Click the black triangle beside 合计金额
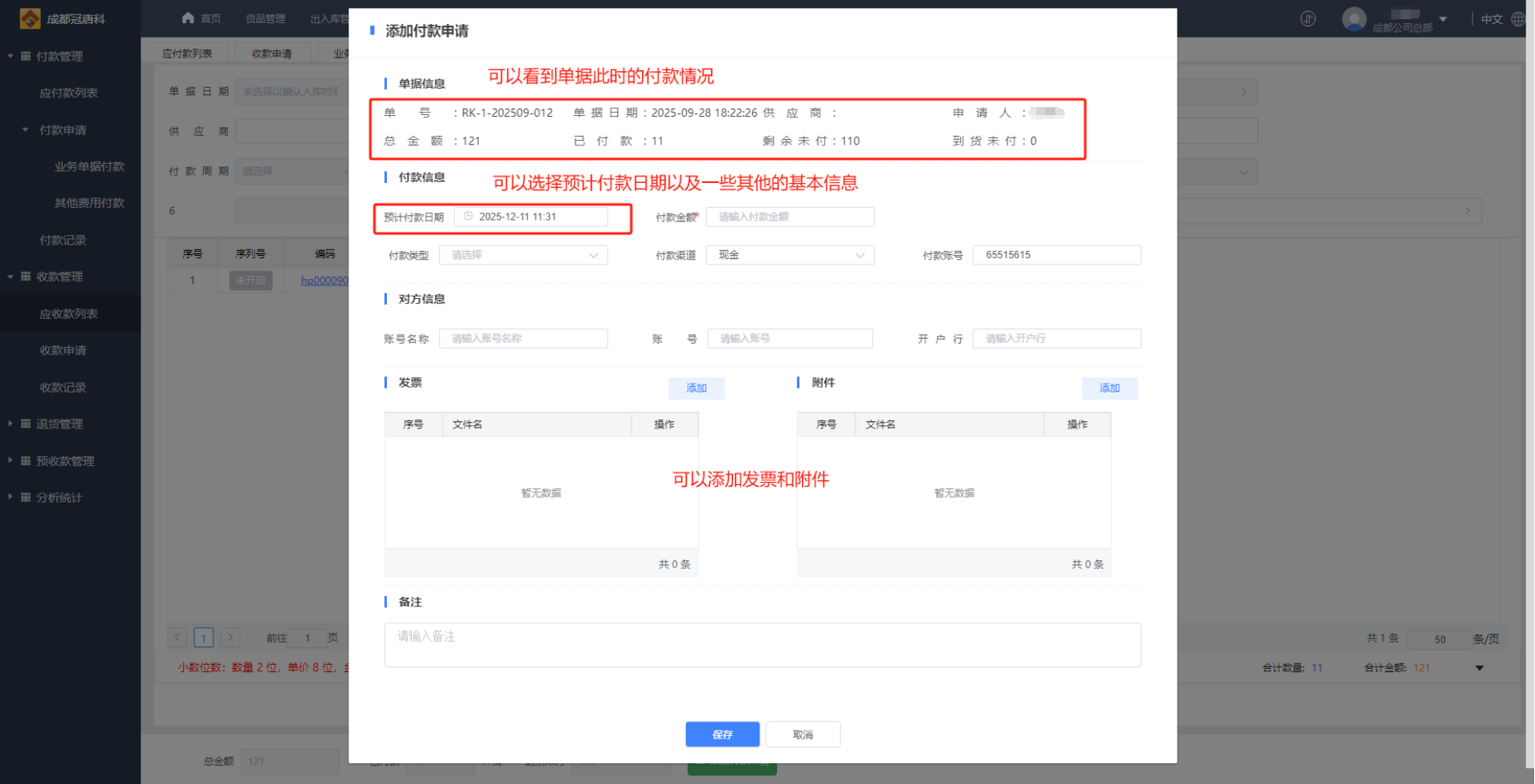The height and width of the screenshot is (784, 1535). [x=1480, y=668]
